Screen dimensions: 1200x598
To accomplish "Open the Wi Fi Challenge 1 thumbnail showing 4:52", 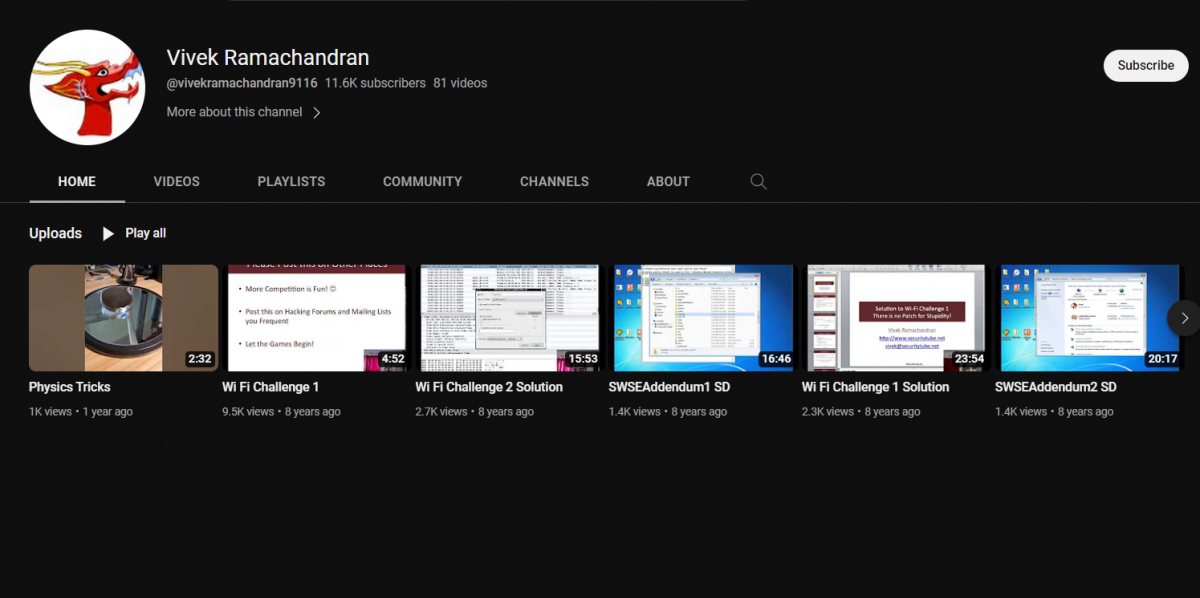I will point(317,318).
